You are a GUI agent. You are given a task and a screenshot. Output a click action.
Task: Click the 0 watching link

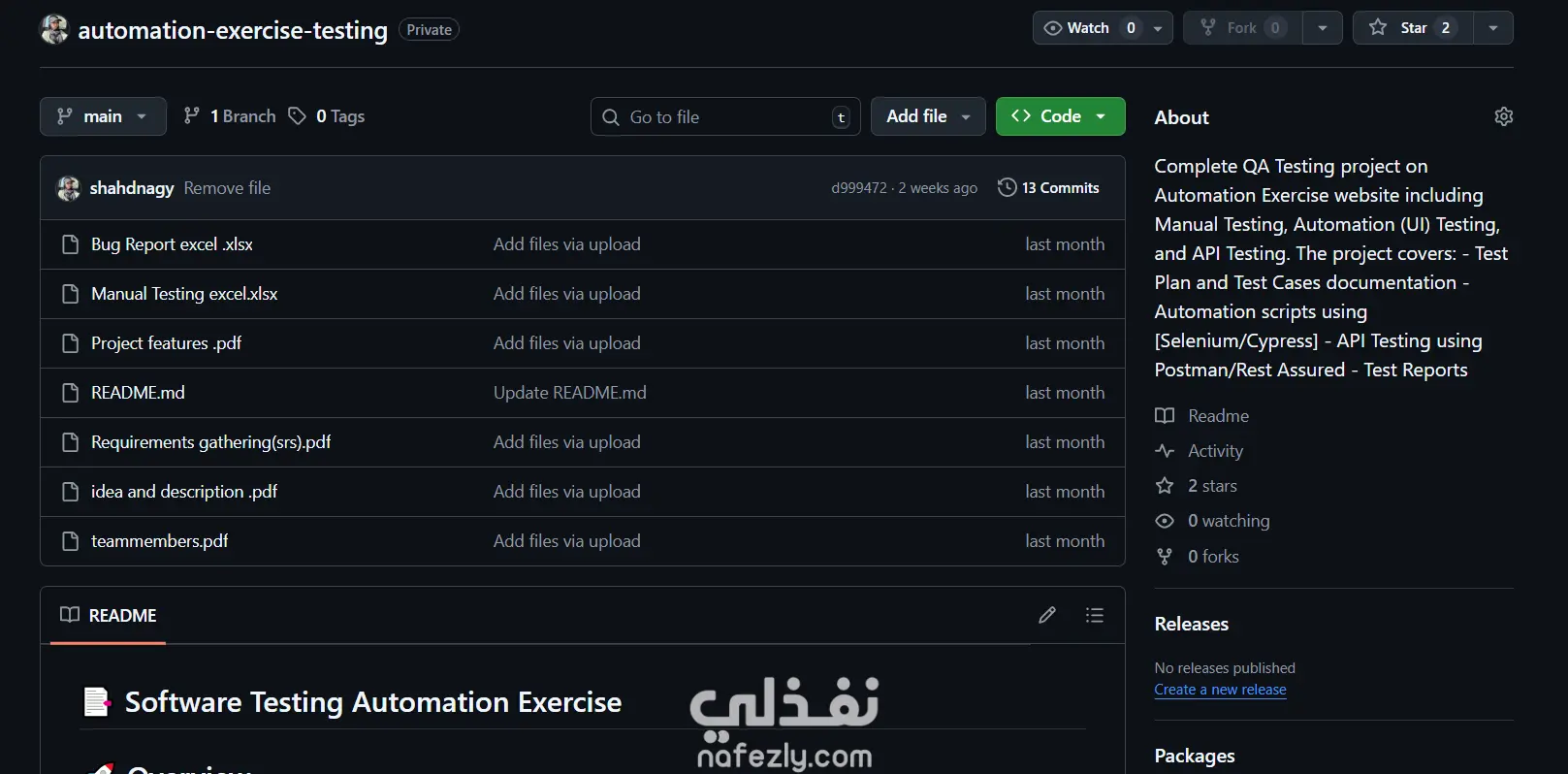click(x=1229, y=521)
